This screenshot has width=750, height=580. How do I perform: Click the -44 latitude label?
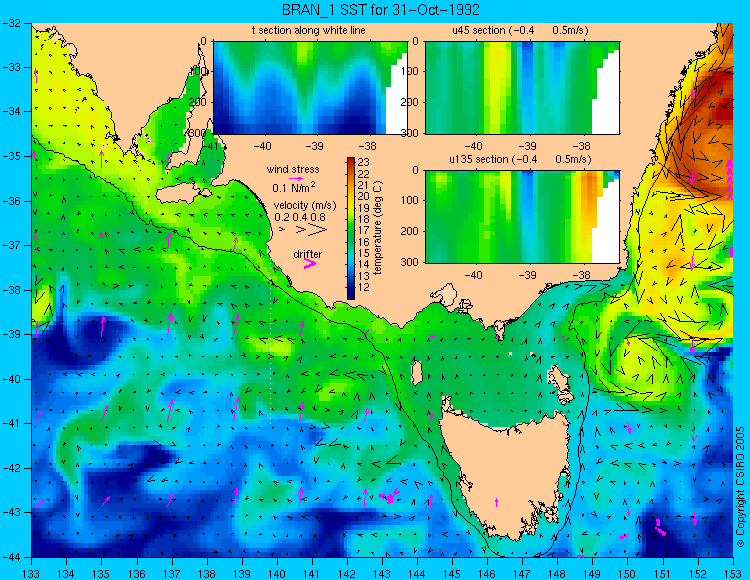coord(10,557)
